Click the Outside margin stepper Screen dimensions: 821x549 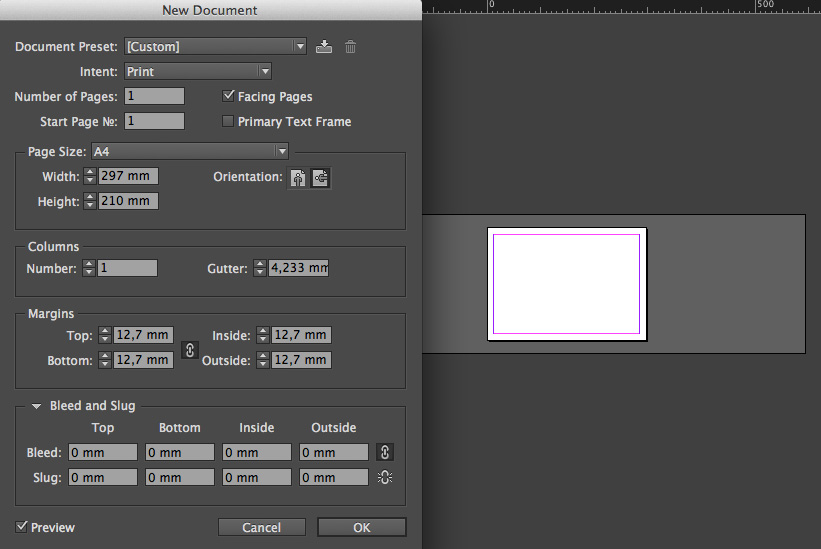[263, 360]
